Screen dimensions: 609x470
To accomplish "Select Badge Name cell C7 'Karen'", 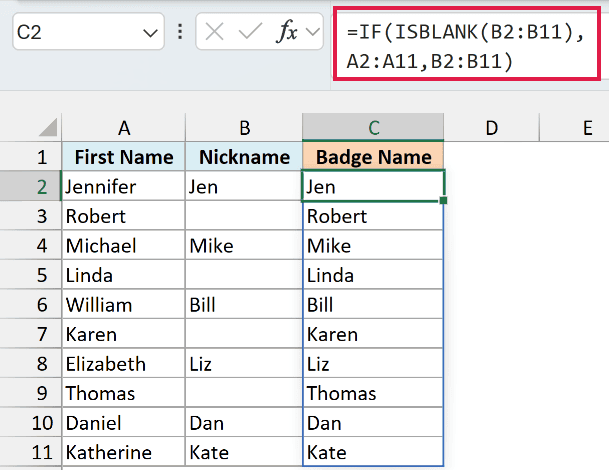I will [373, 334].
